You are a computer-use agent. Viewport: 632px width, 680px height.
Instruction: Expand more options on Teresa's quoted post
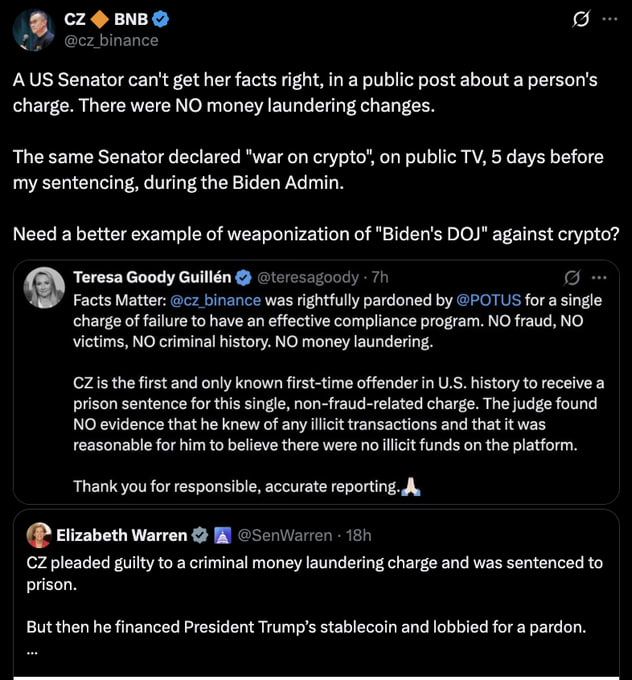599,277
